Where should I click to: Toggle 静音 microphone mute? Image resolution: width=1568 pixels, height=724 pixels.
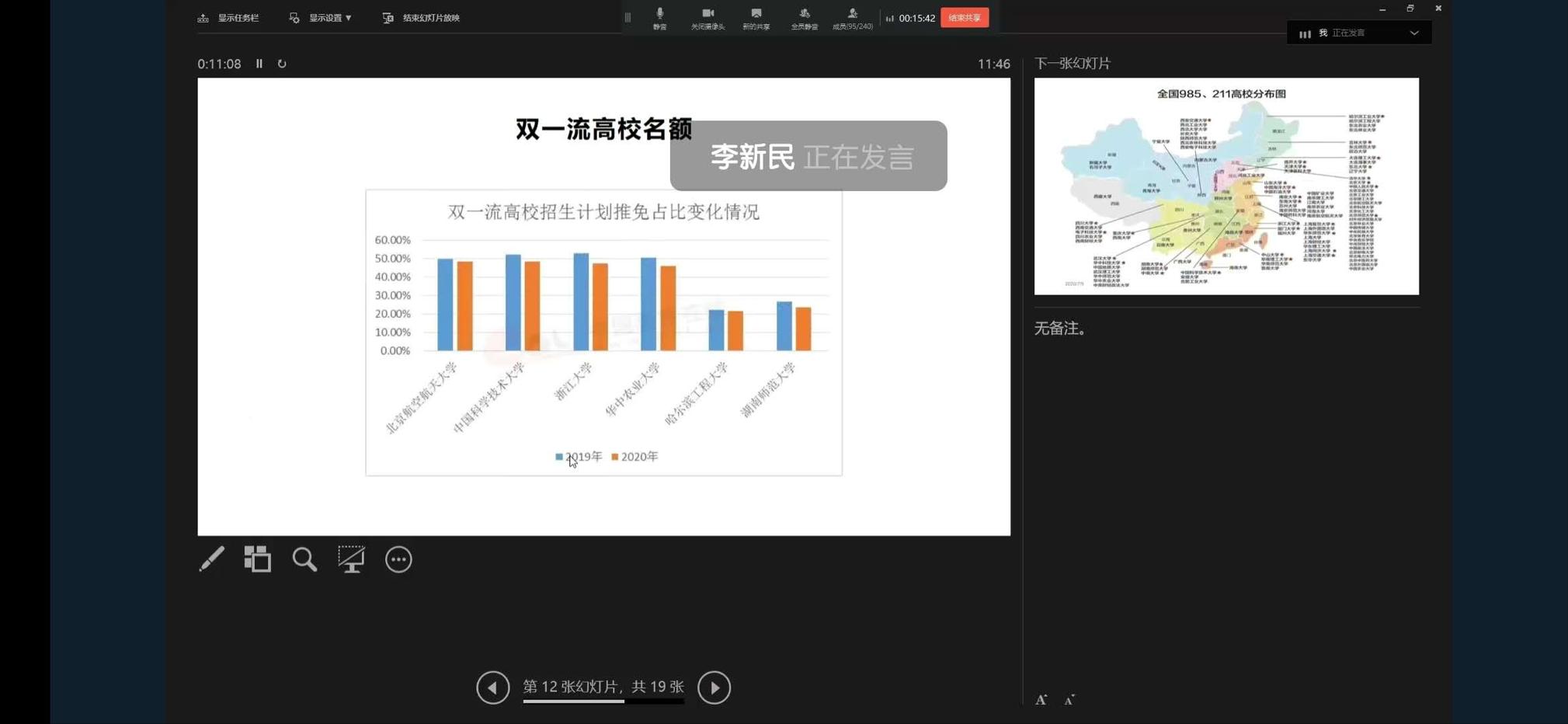(659, 18)
